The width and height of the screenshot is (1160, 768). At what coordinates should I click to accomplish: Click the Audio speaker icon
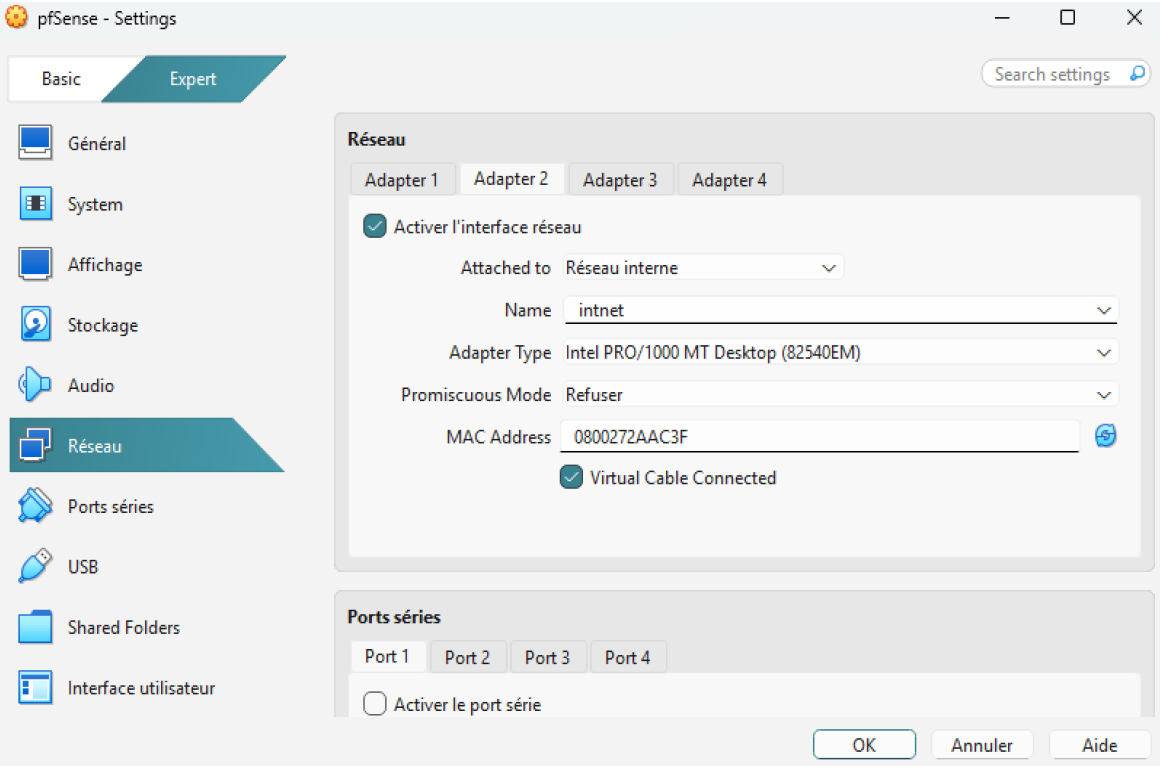[x=35, y=385]
